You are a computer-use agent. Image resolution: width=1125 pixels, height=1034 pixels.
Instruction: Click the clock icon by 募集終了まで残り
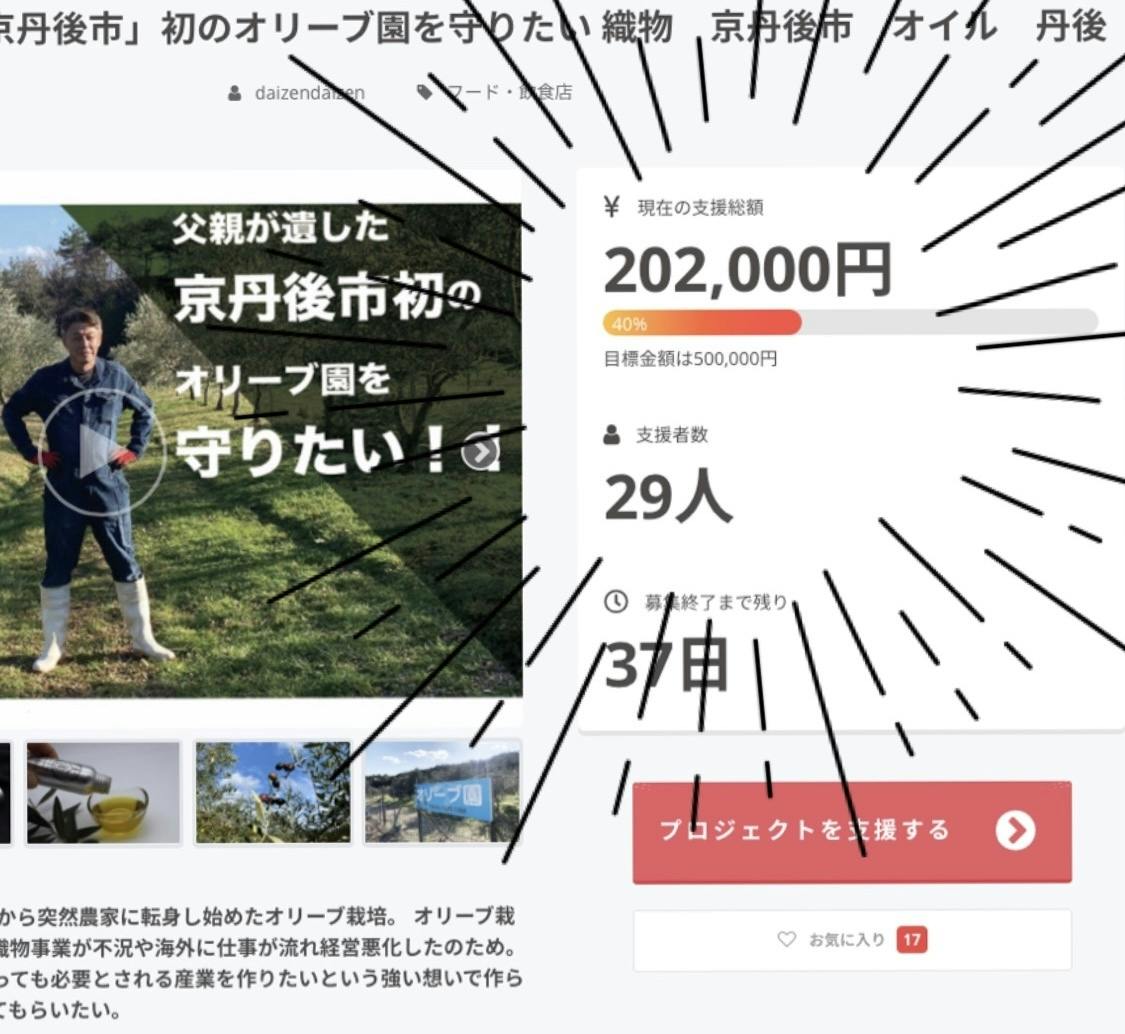point(616,601)
